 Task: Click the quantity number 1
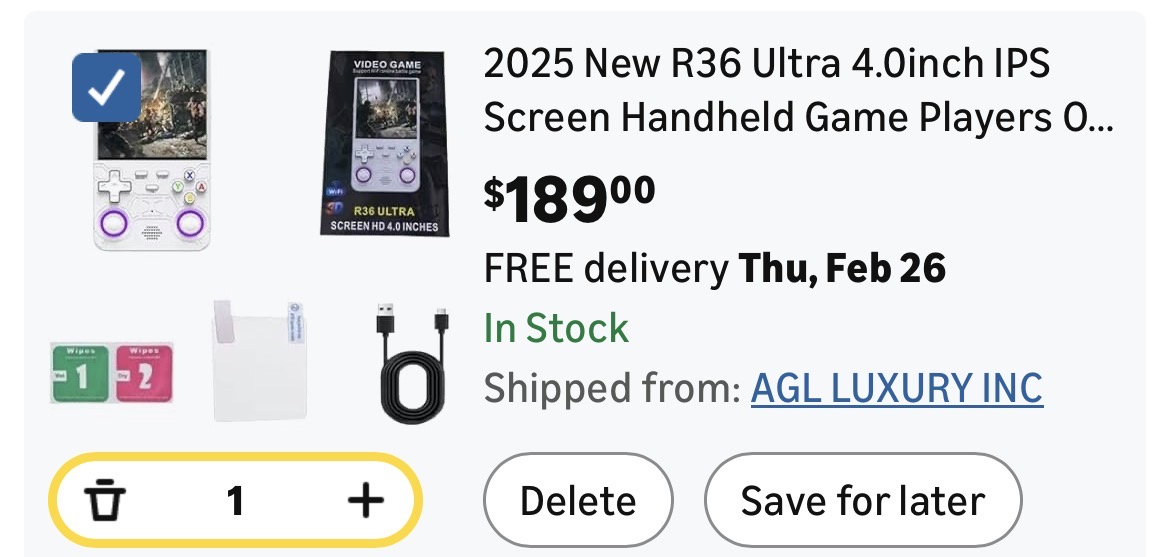(235, 501)
